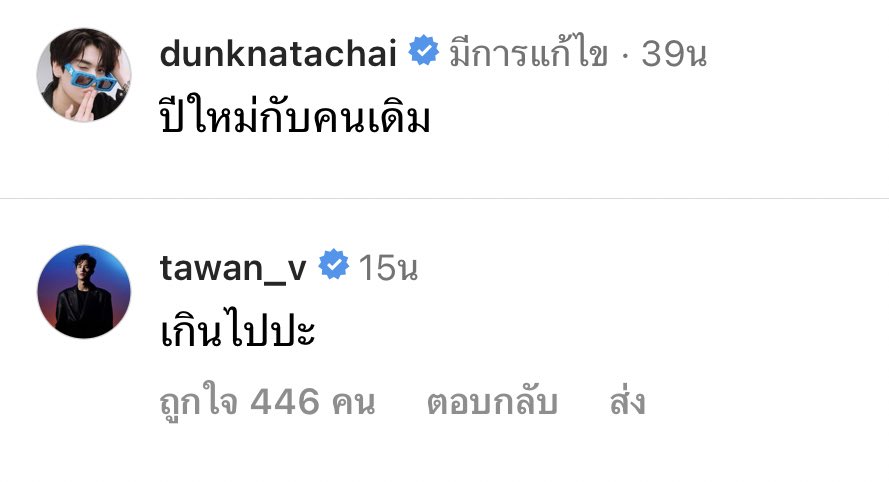The height and width of the screenshot is (482, 889).
Task: Click the dot separator before 39น
Action: [624, 54]
